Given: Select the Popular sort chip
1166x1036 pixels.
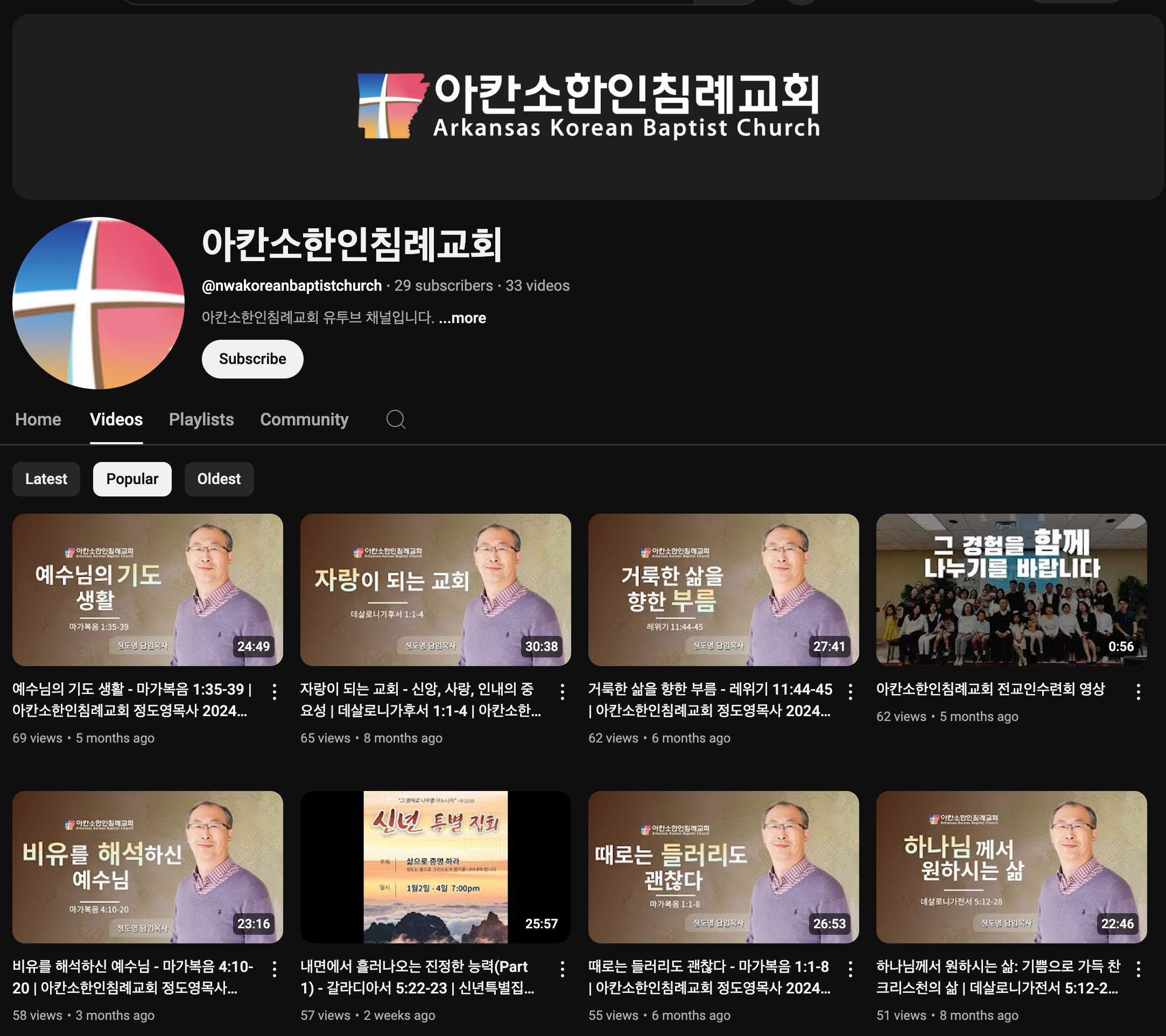Looking at the screenshot, I should click(132, 479).
